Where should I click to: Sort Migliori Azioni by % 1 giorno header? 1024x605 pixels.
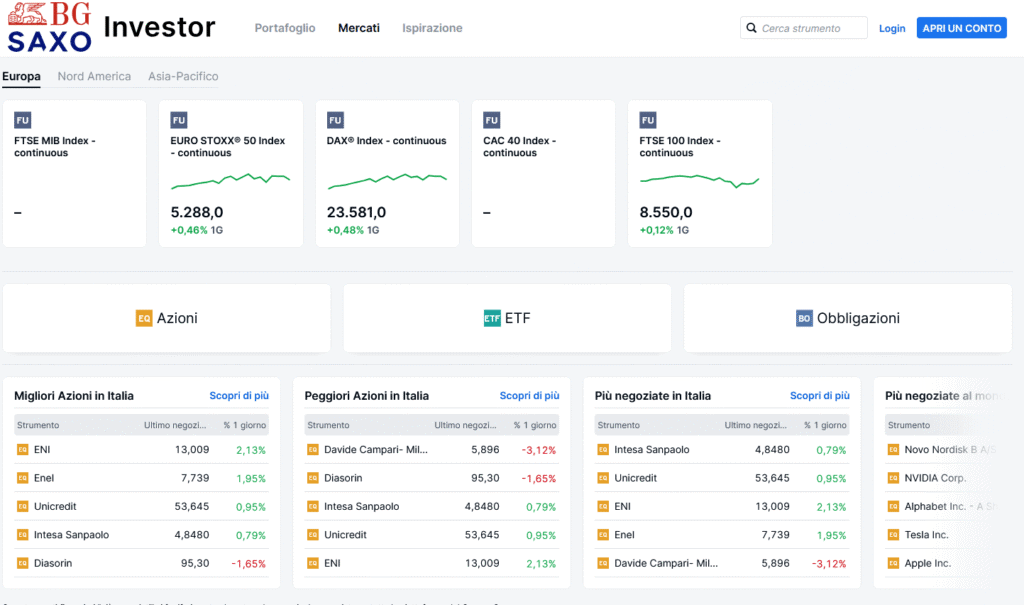click(245, 425)
